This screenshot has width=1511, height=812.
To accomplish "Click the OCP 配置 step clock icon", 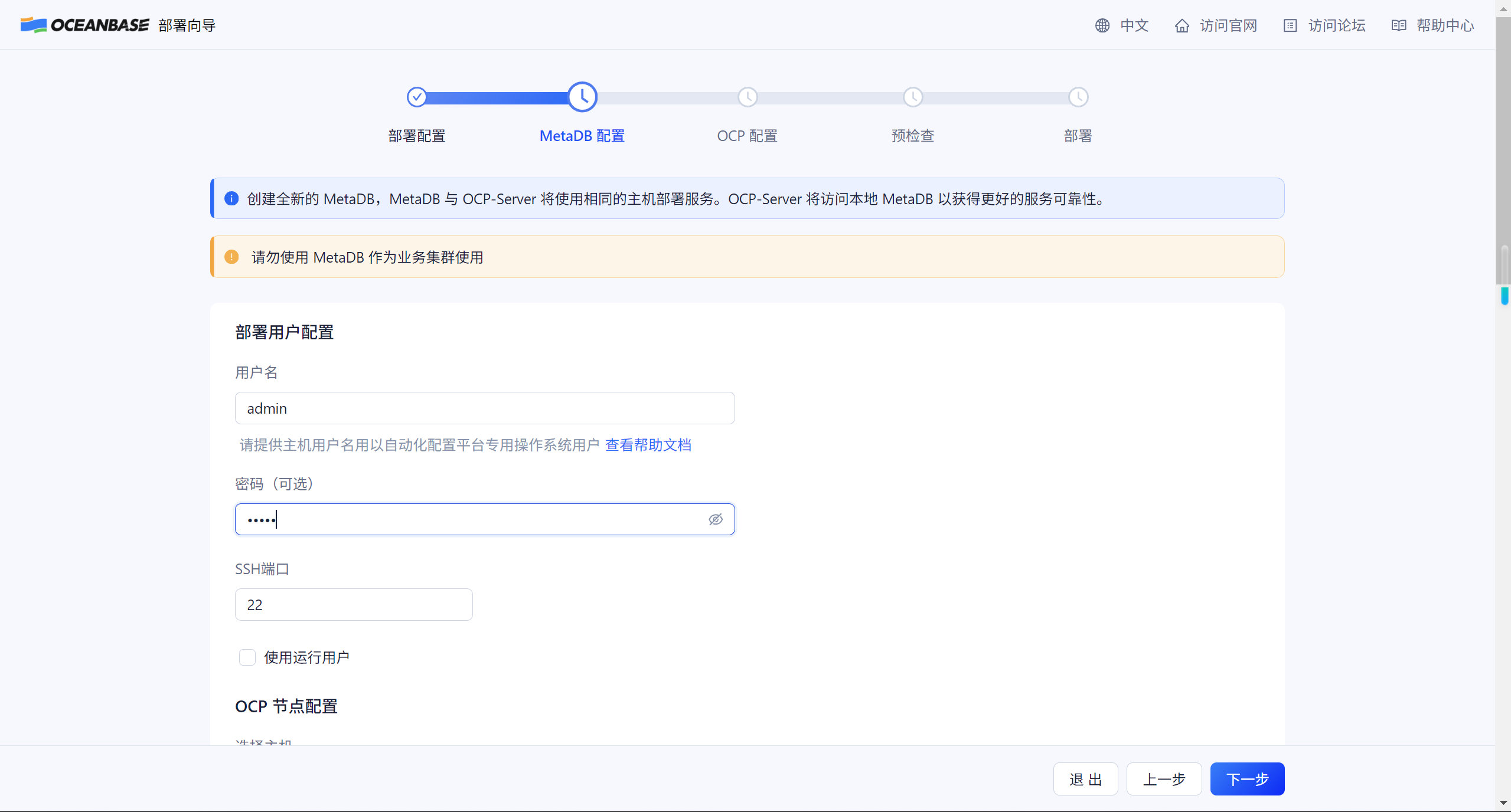I will click(748, 97).
